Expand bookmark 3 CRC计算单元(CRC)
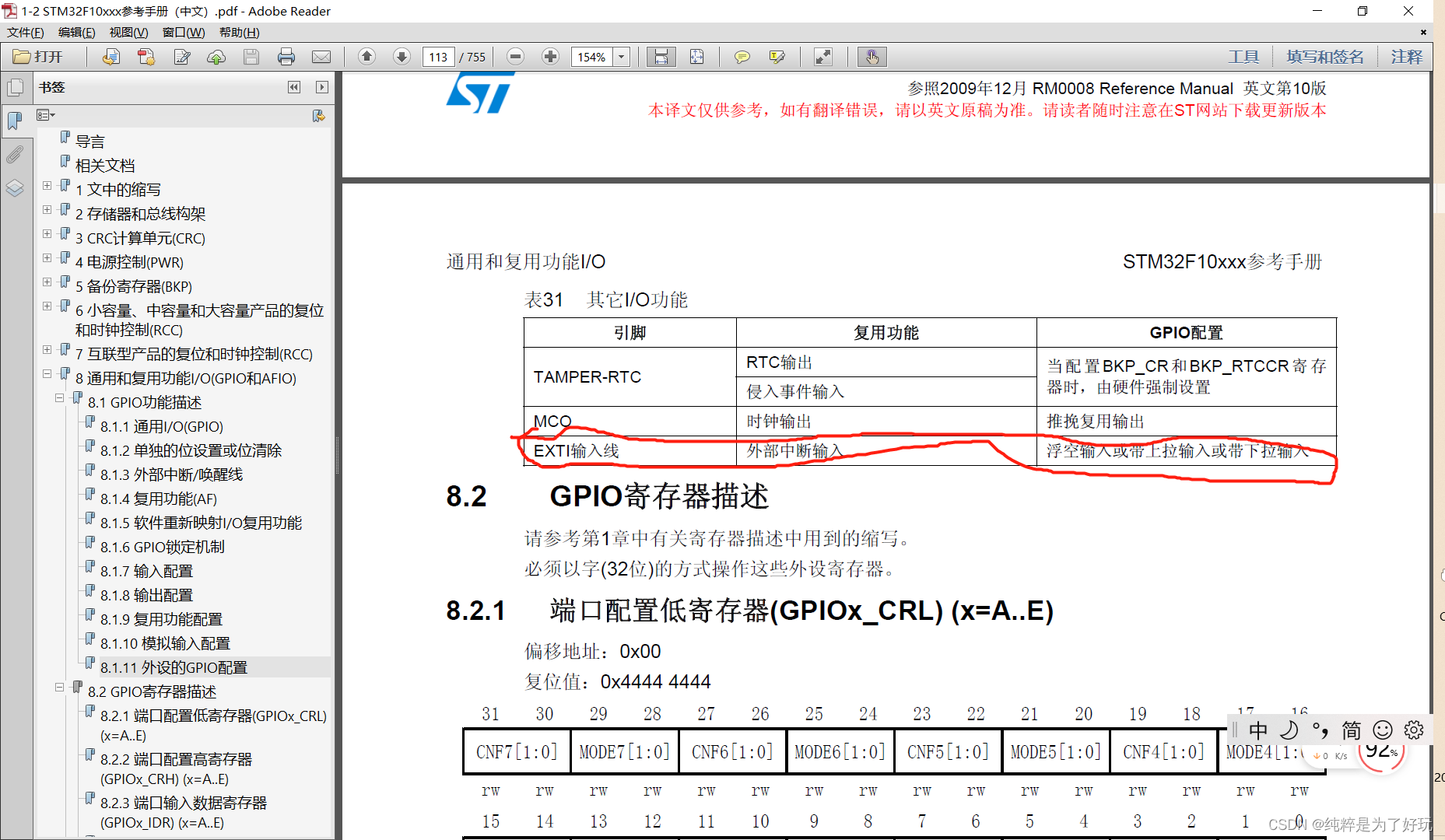Viewport: 1445px width, 840px height. click(x=47, y=233)
